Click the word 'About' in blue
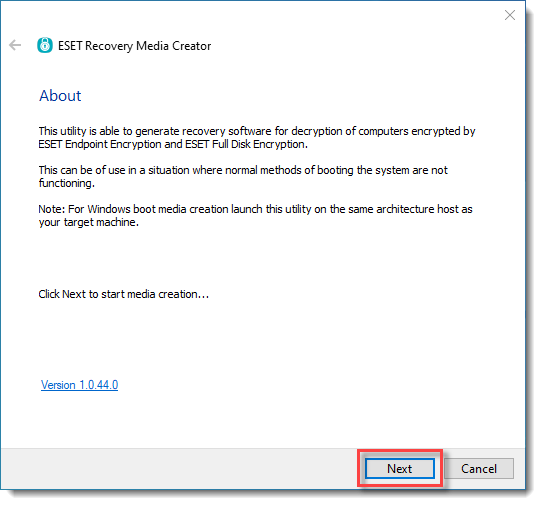This screenshot has width=541, height=505. coord(60,96)
